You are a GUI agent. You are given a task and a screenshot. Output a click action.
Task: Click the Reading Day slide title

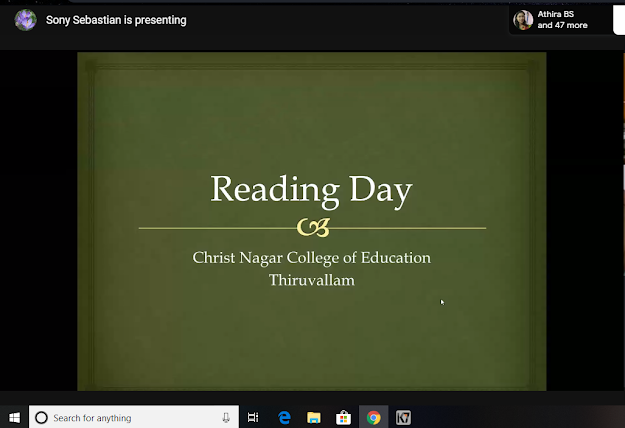(311, 190)
